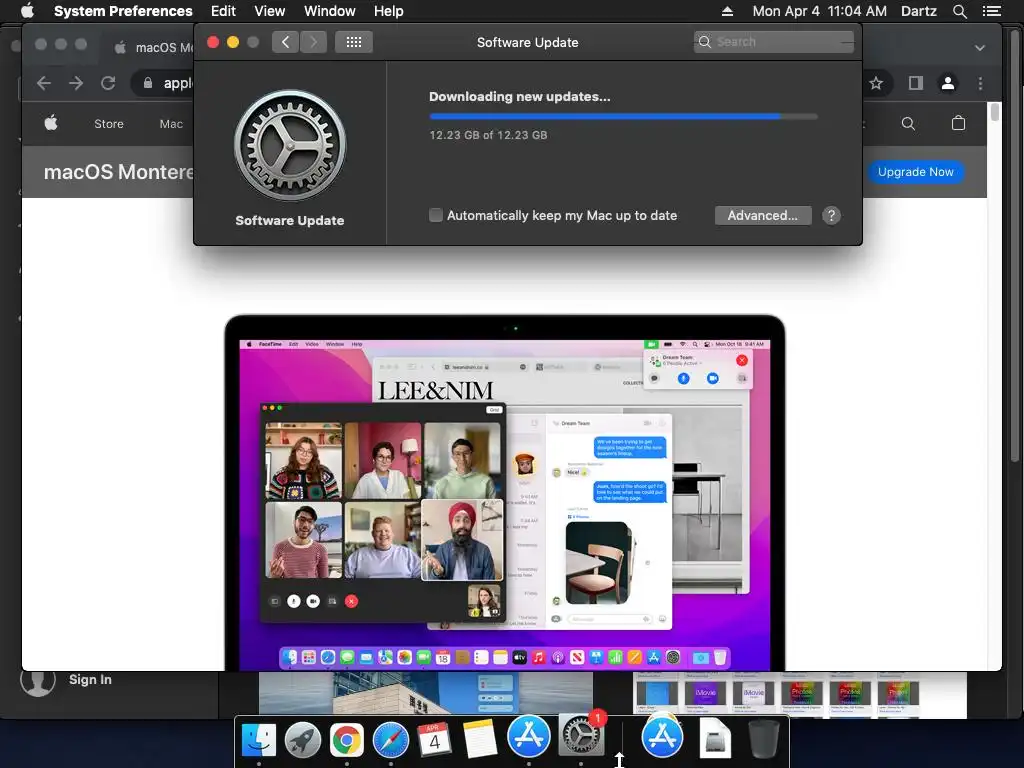Open the disk image file icon in Dock
1024x768 pixels.
pyautogui.click(x=714, y=739)
